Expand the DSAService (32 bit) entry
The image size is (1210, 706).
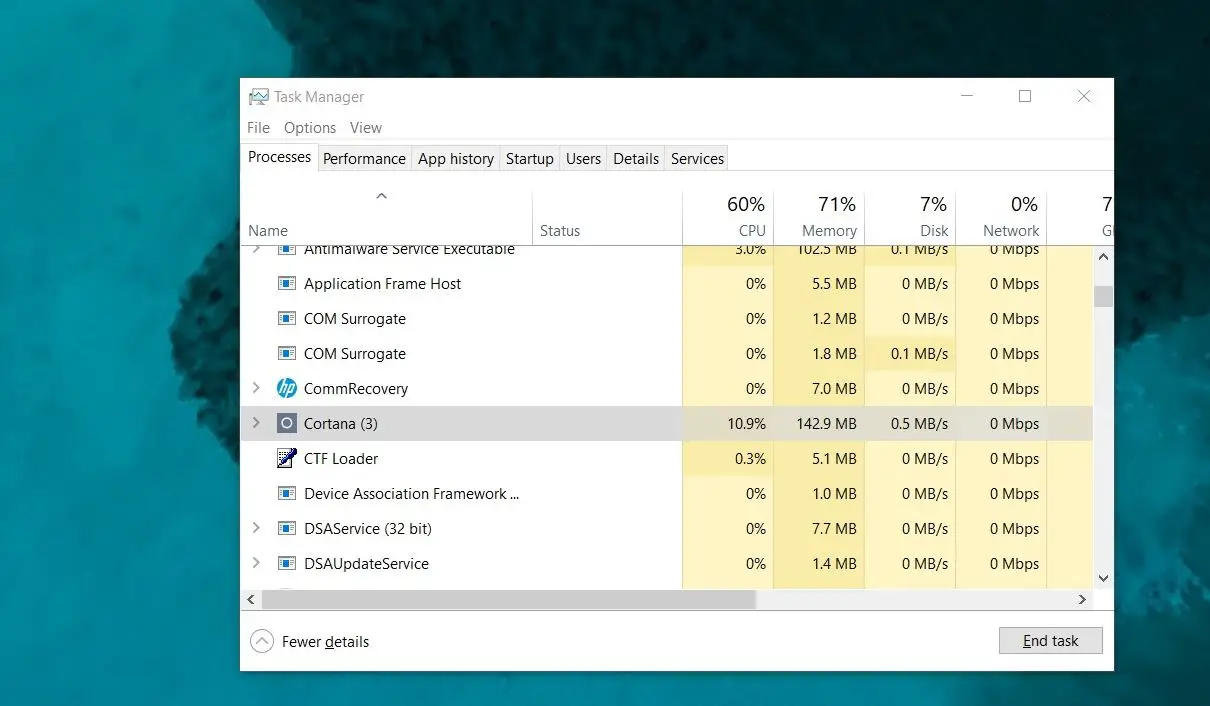(257, 528)
